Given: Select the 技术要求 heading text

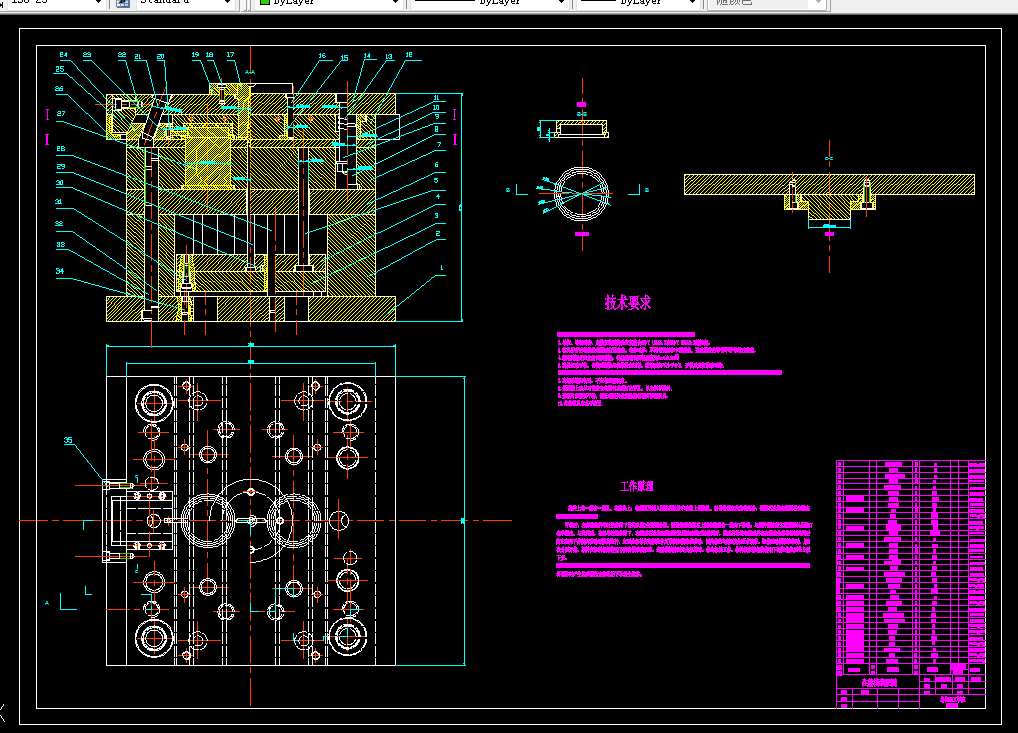Looking at the screenshot, I should click(628, 302).
